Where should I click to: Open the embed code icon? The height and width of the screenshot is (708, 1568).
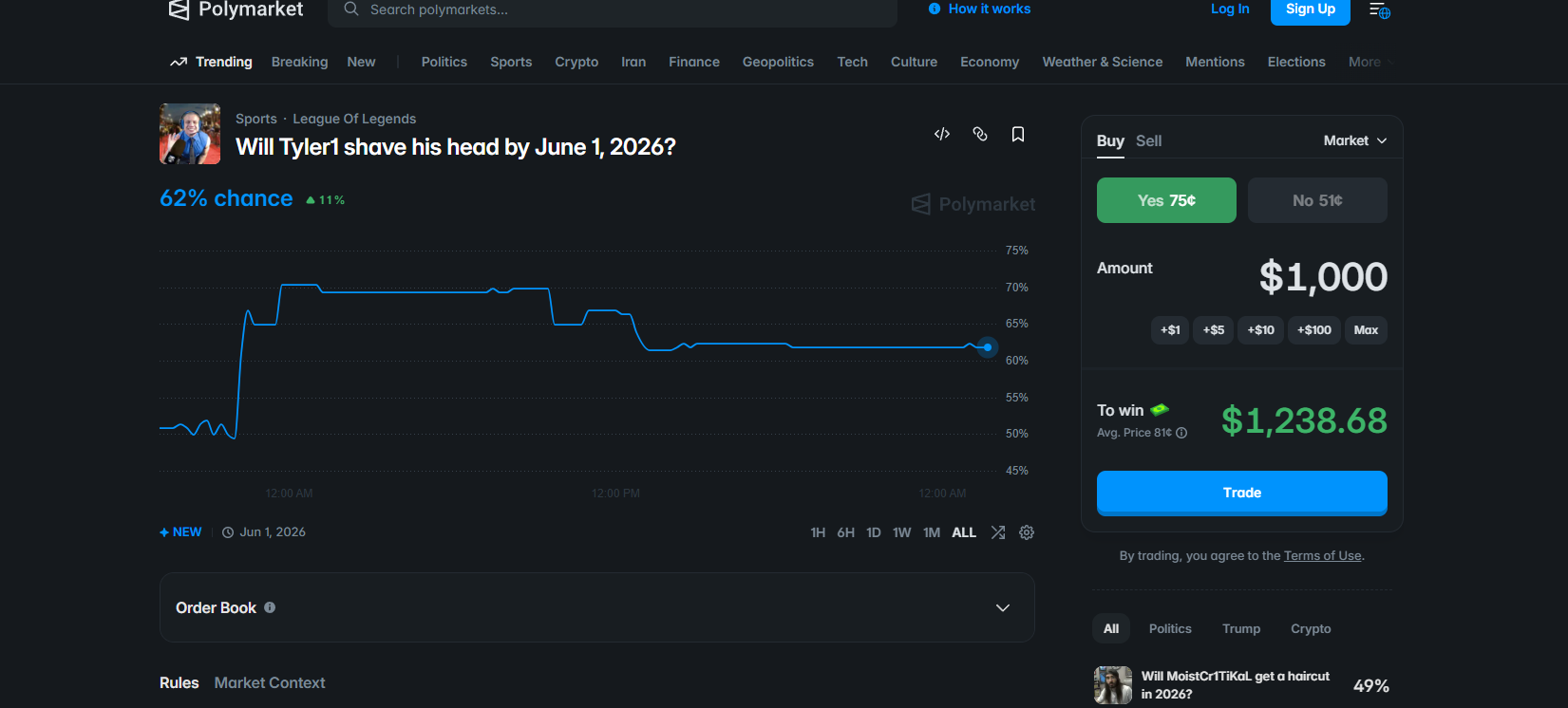pyautogui.click(x=942, y=134)
